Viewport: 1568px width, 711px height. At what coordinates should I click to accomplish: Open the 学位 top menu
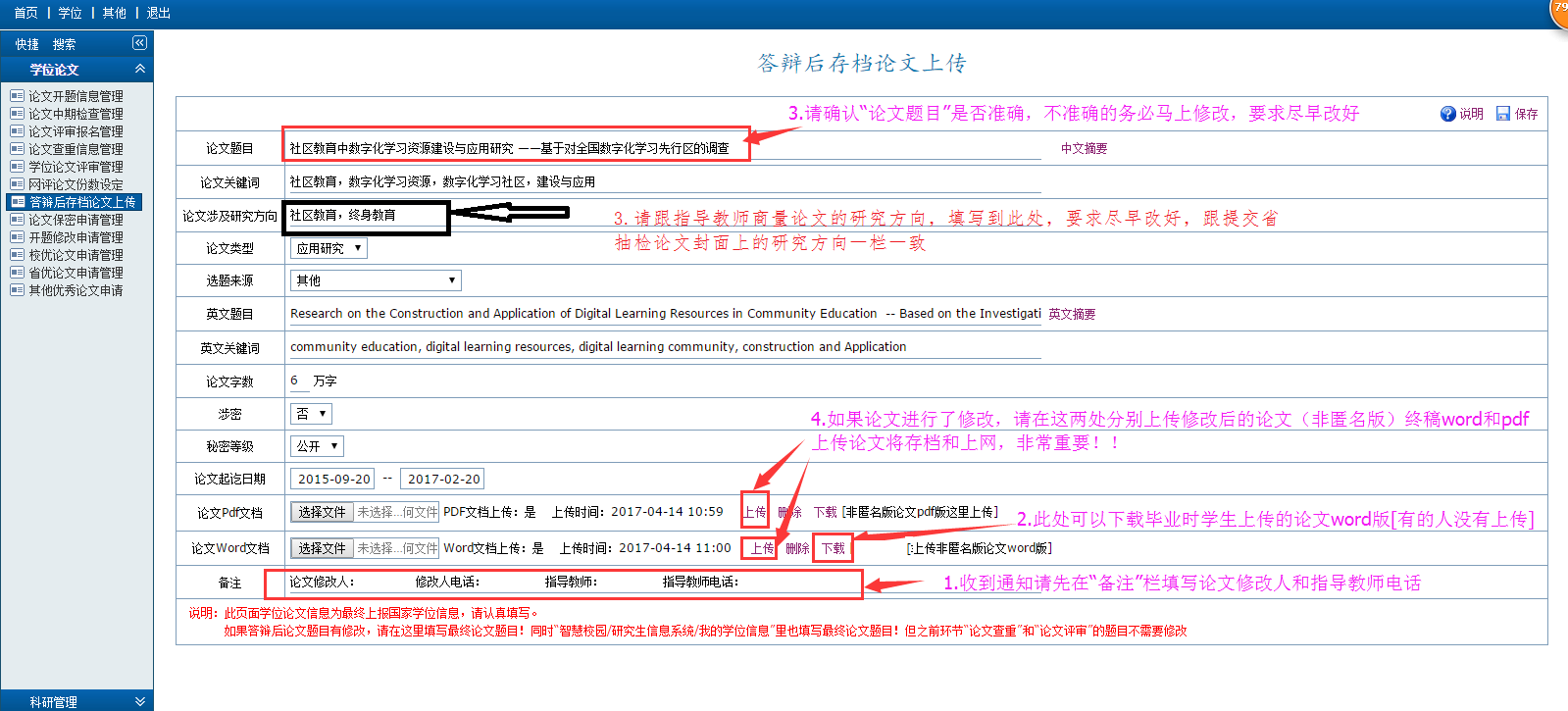pos(70,13)
